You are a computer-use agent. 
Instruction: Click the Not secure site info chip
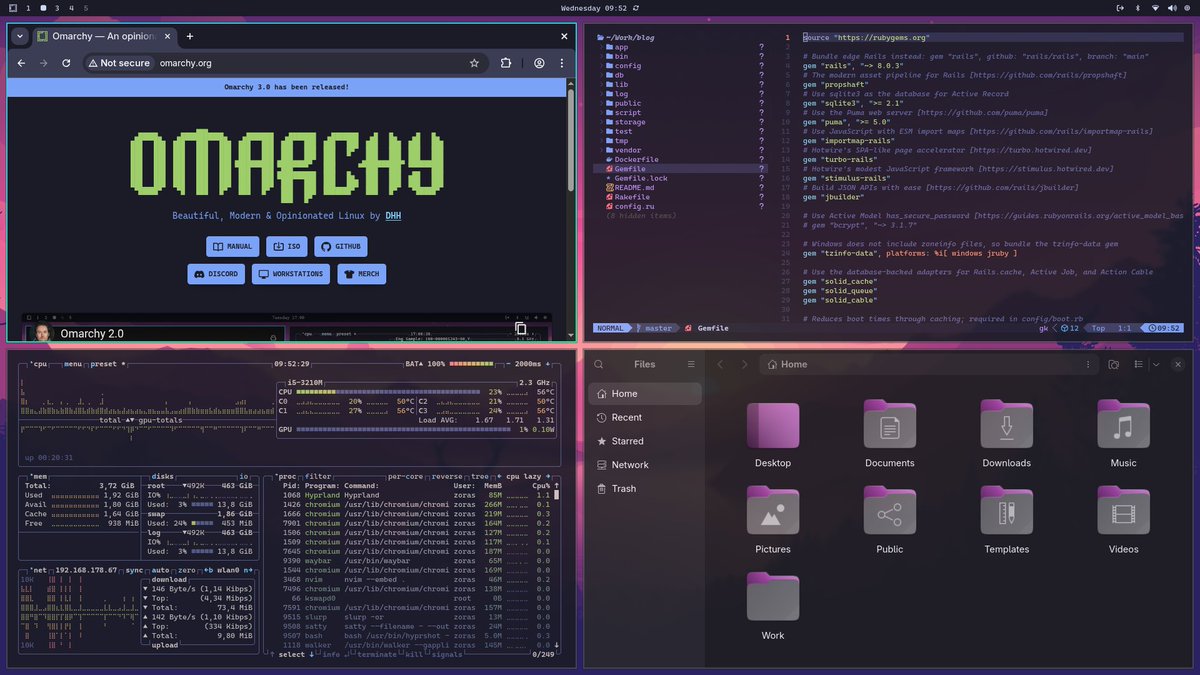118,63
